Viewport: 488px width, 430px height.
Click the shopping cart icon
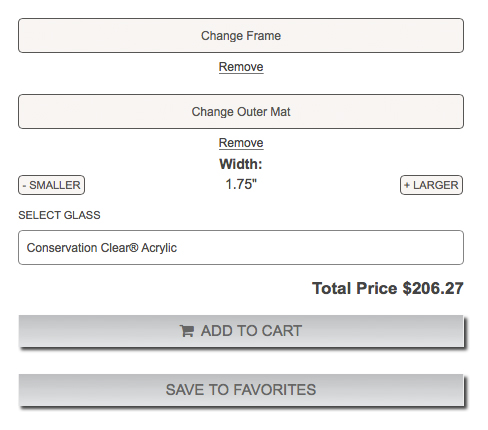(x=187, y=331)
